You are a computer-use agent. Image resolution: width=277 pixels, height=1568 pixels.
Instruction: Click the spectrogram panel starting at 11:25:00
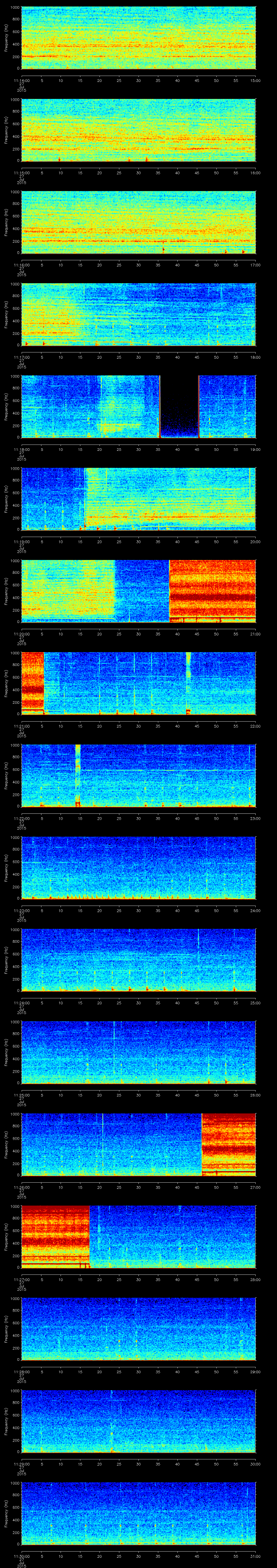138,1052
